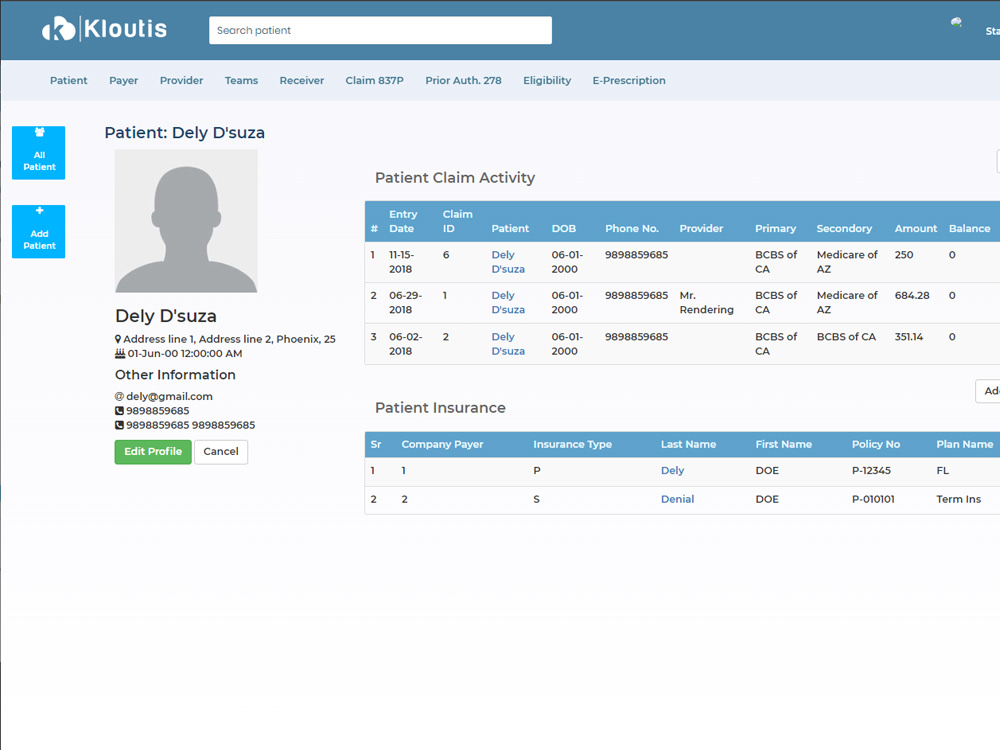Click the patient profile photo placeholder
Screen dimensions: 1000x750
point(186,221)
